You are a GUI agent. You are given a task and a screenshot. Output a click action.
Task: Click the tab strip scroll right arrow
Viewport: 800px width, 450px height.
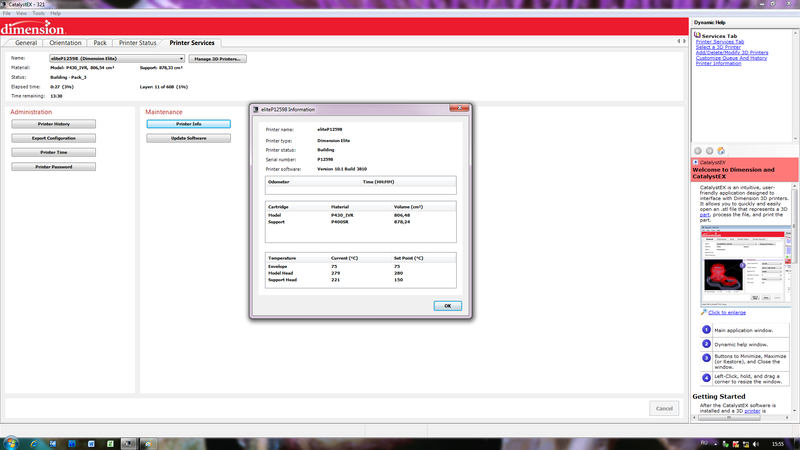click(x=684, y=41)
